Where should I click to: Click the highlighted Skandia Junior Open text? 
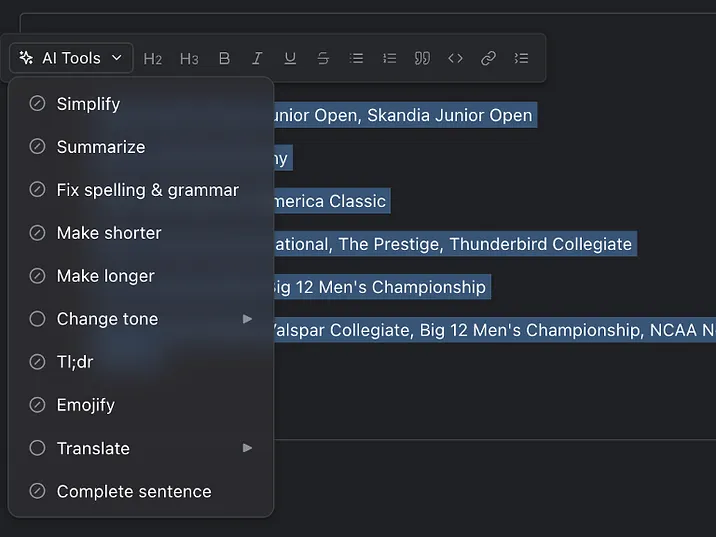point(449,115)
